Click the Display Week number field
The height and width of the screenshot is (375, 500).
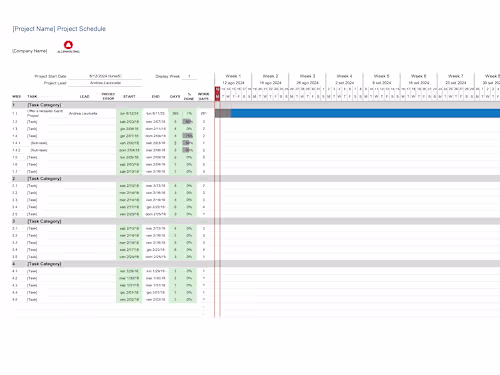(189, 76)
